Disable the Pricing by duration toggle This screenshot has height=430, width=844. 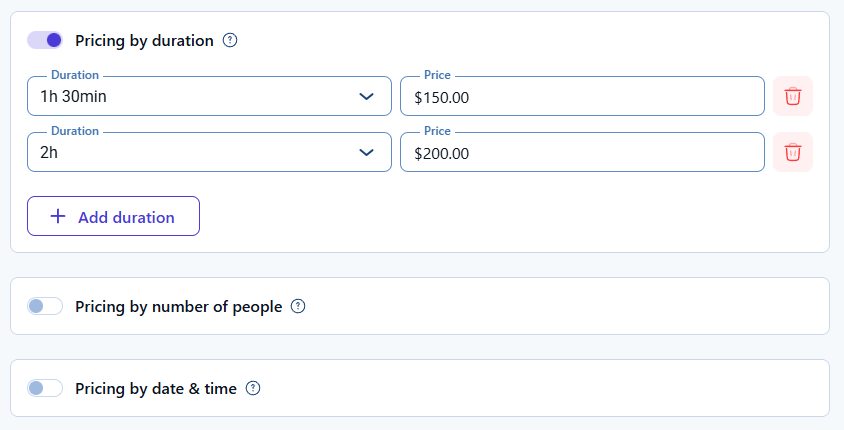(x=45, y=40)
